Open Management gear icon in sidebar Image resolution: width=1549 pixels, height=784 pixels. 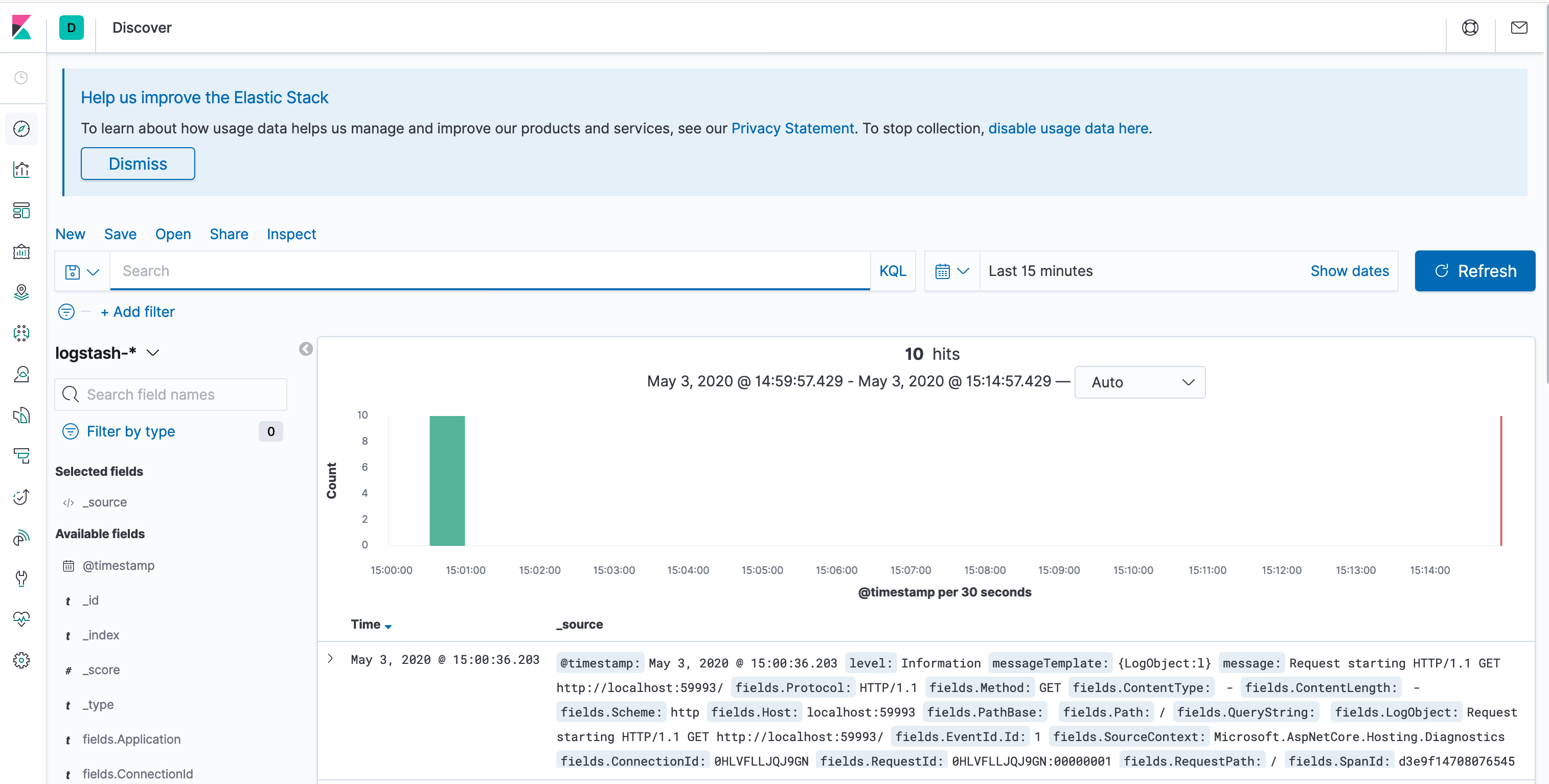coord(21,660)
